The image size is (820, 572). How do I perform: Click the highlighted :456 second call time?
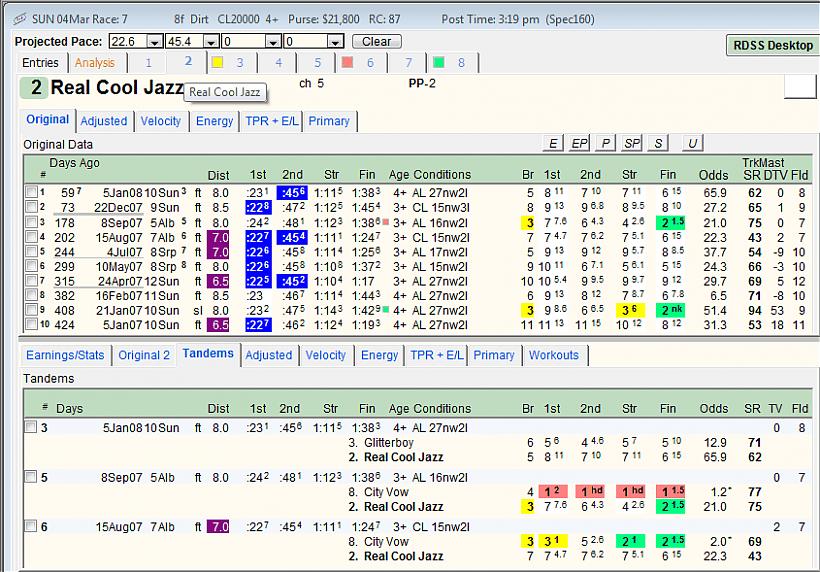292,192
